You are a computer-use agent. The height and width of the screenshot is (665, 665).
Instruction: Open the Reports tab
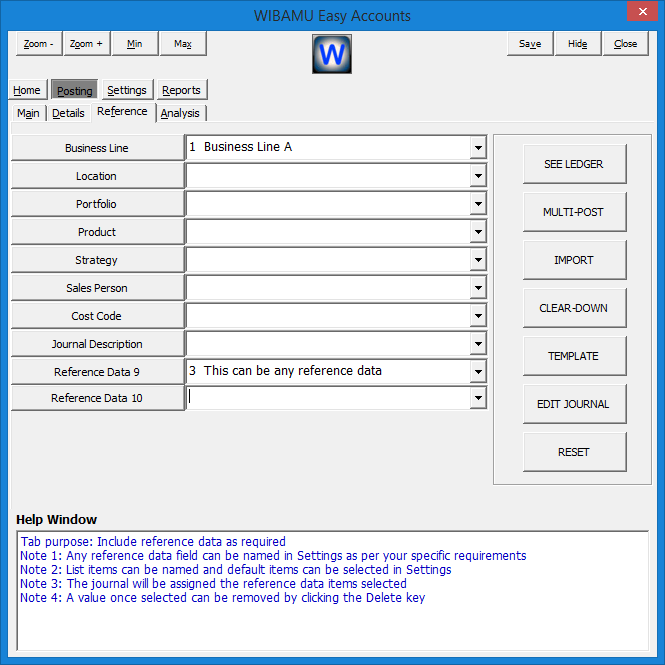point(182,90)
